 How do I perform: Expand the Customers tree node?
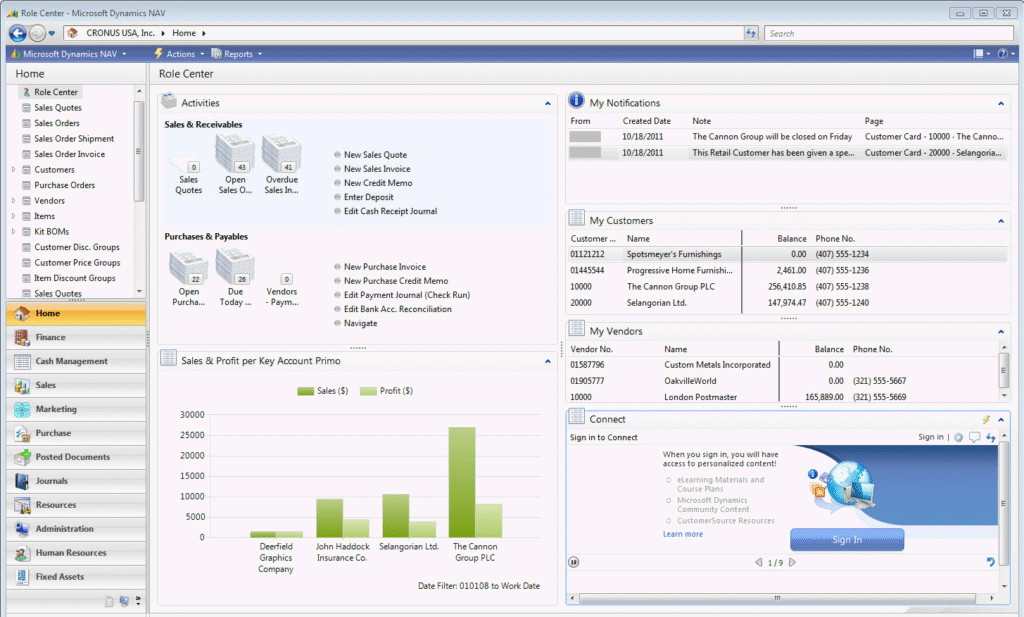click(x=13, y=170)
